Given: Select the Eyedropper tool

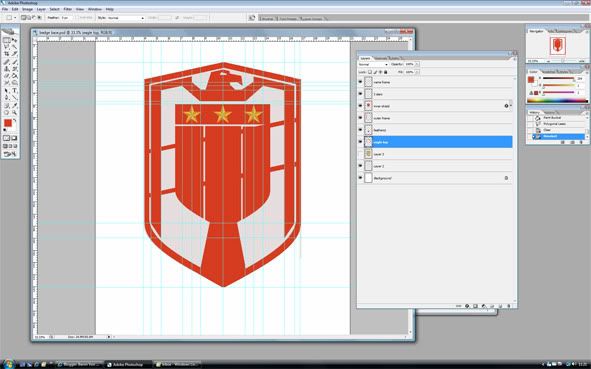Looking at the screenshot, I should coord(14,106).
